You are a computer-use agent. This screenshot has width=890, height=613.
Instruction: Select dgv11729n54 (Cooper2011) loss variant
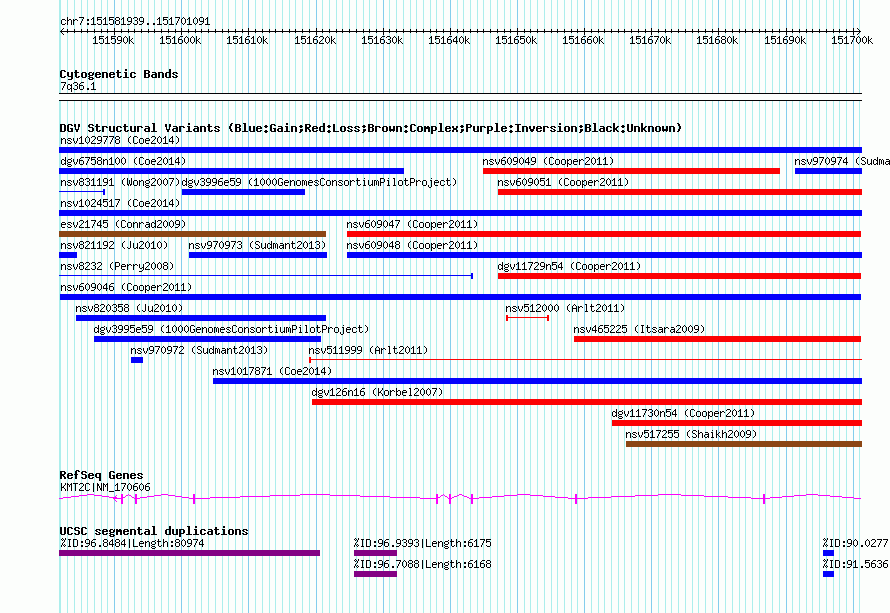[x=679, y=276]
